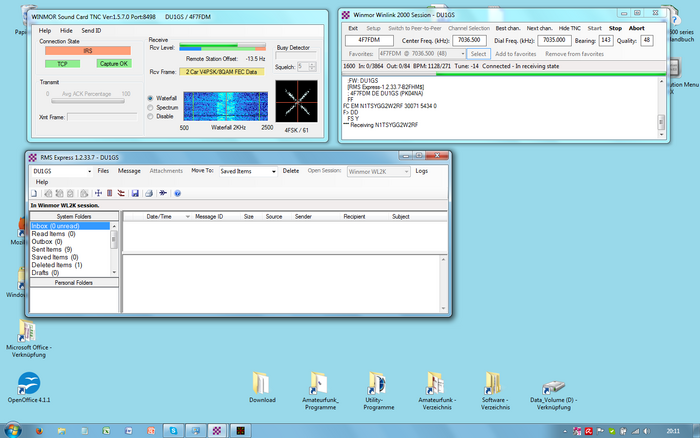
Task: Click the waterfall display image
Action: pyautogui.click(x=225, y=106)
